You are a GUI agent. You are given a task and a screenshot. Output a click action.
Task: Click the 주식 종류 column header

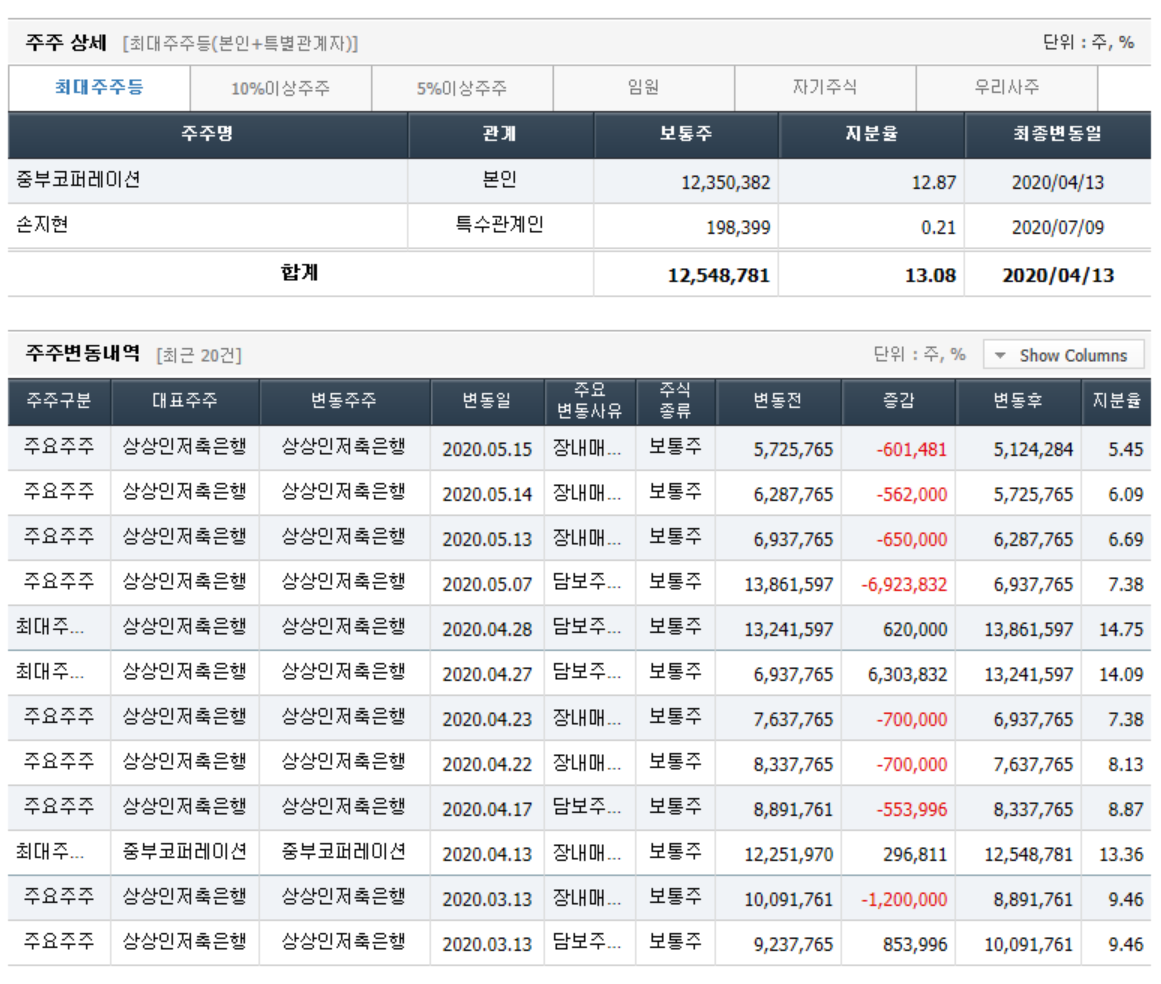[x=675, y=401]
